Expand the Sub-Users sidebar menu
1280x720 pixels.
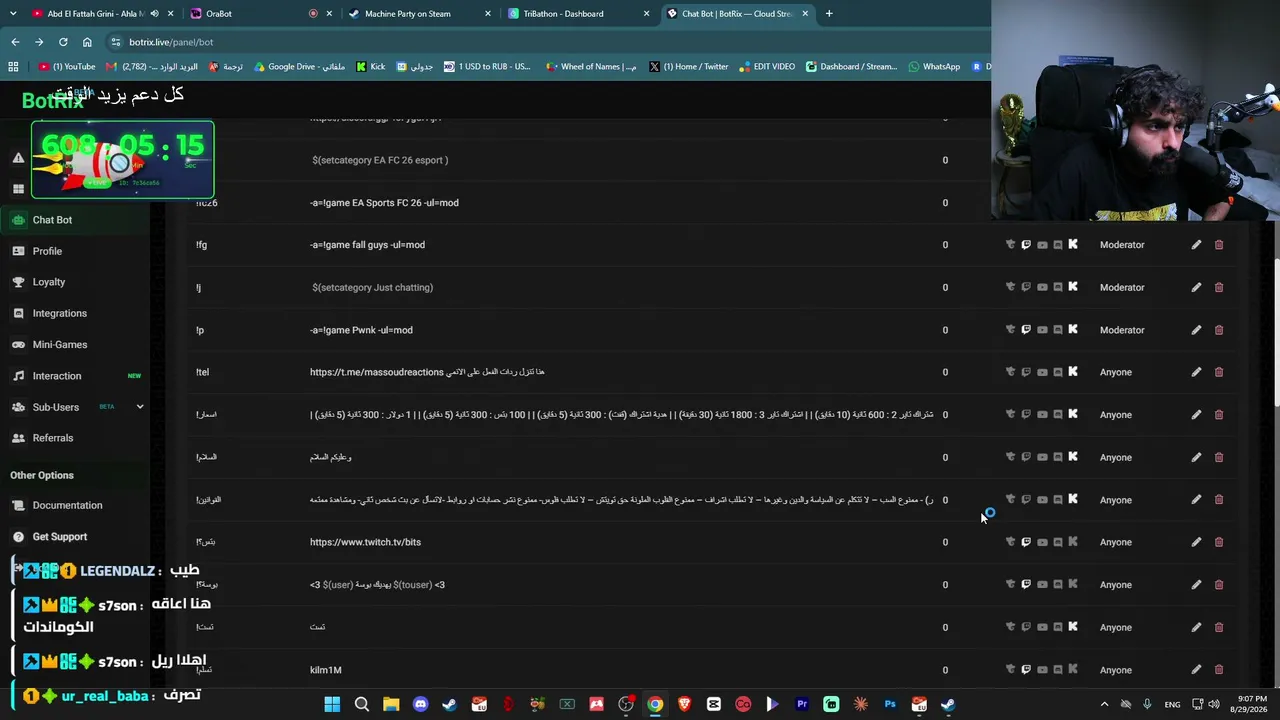[140, 407]
